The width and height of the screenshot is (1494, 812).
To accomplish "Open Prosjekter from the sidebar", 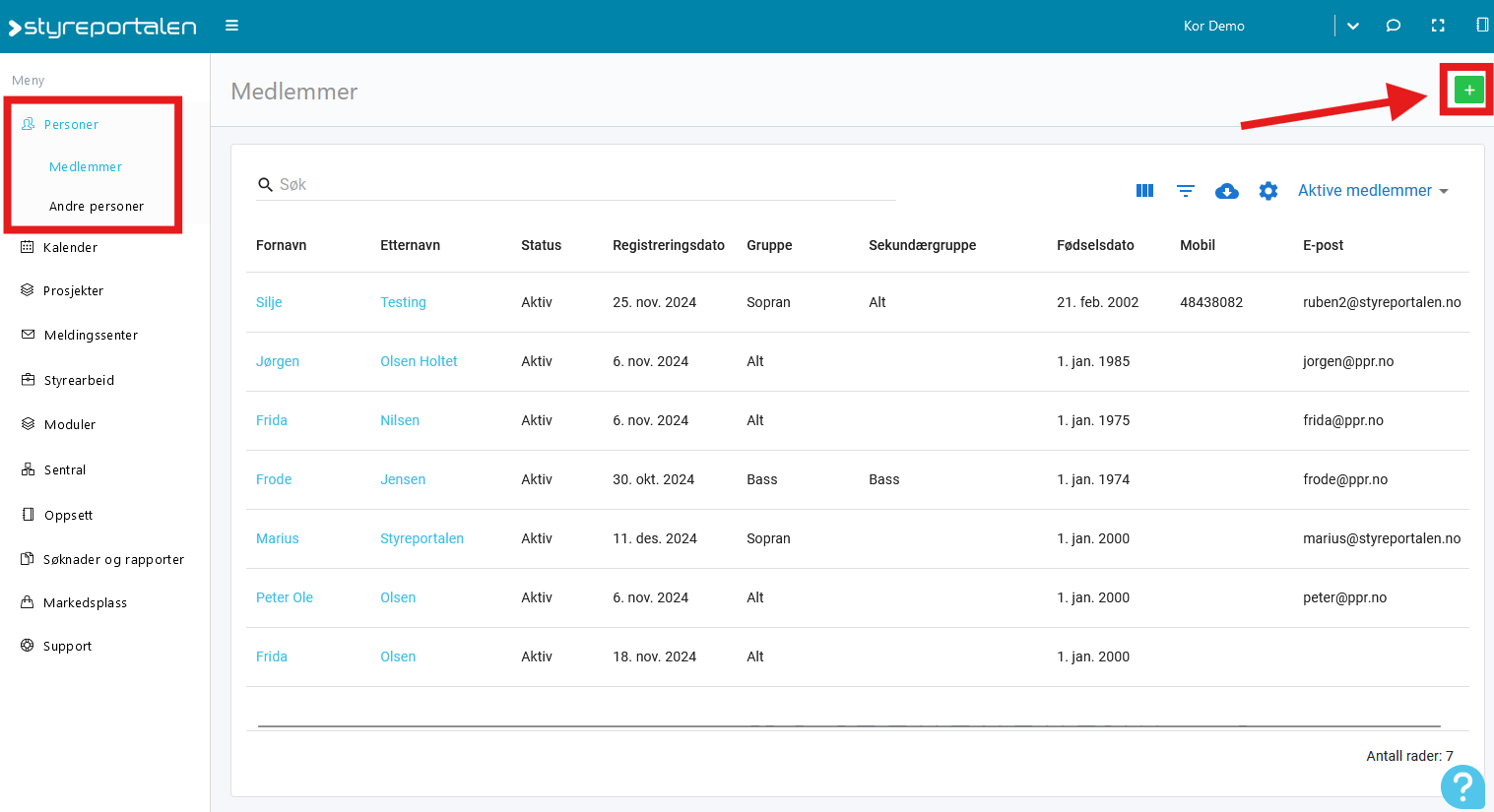I will coord(73,291).
